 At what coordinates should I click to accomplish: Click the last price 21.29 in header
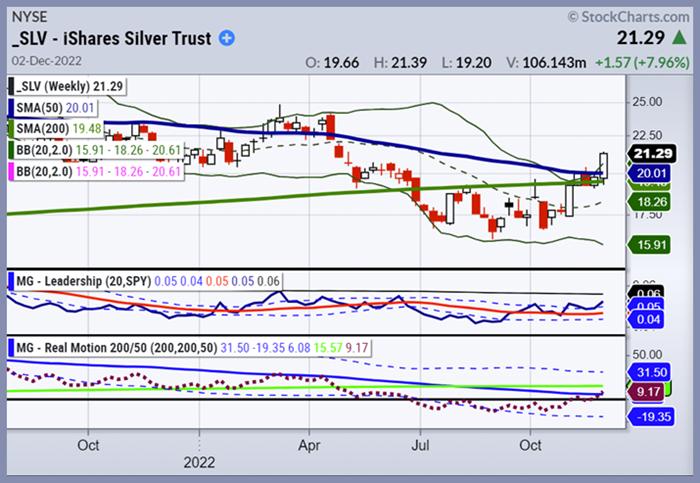(x=641, y=37)
